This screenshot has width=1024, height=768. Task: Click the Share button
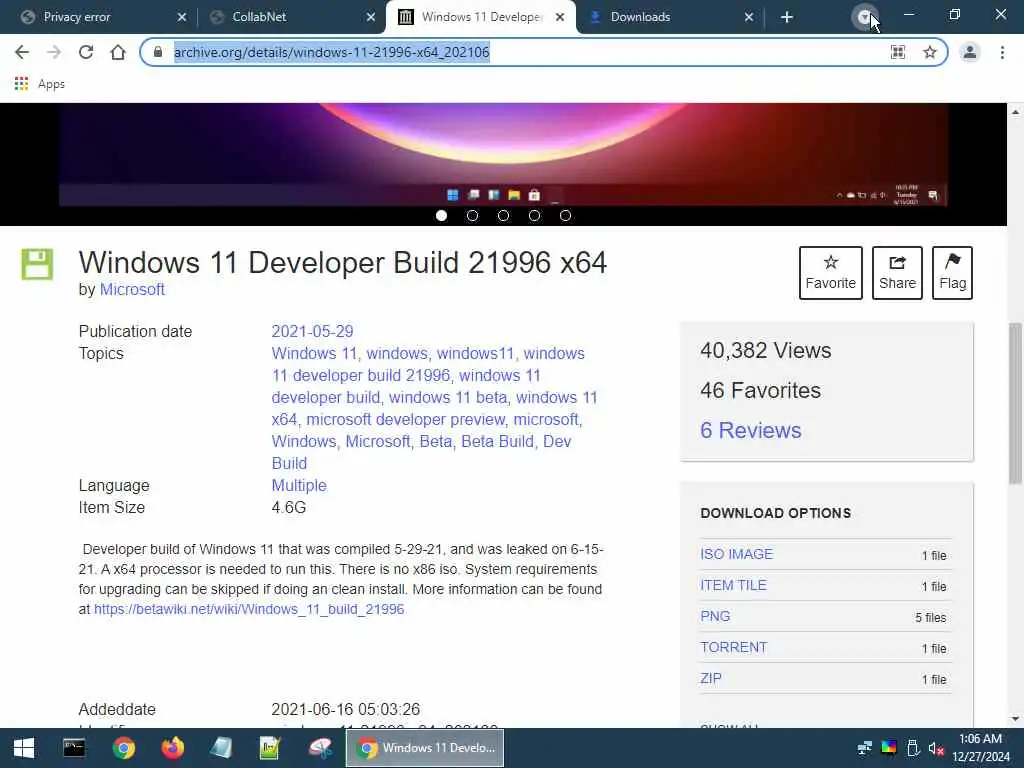[x=897, y=272]
